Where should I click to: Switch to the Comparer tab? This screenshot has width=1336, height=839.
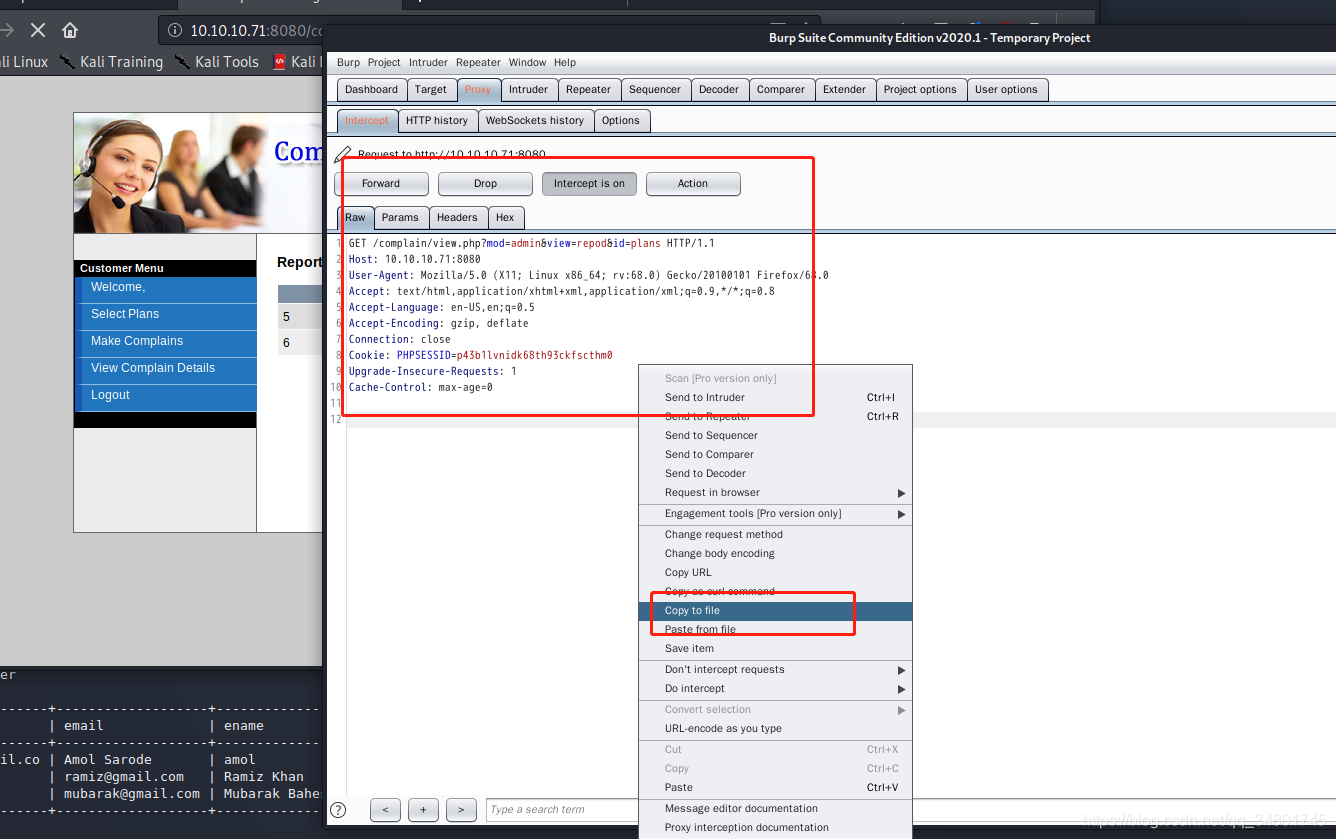coord(781,90)
